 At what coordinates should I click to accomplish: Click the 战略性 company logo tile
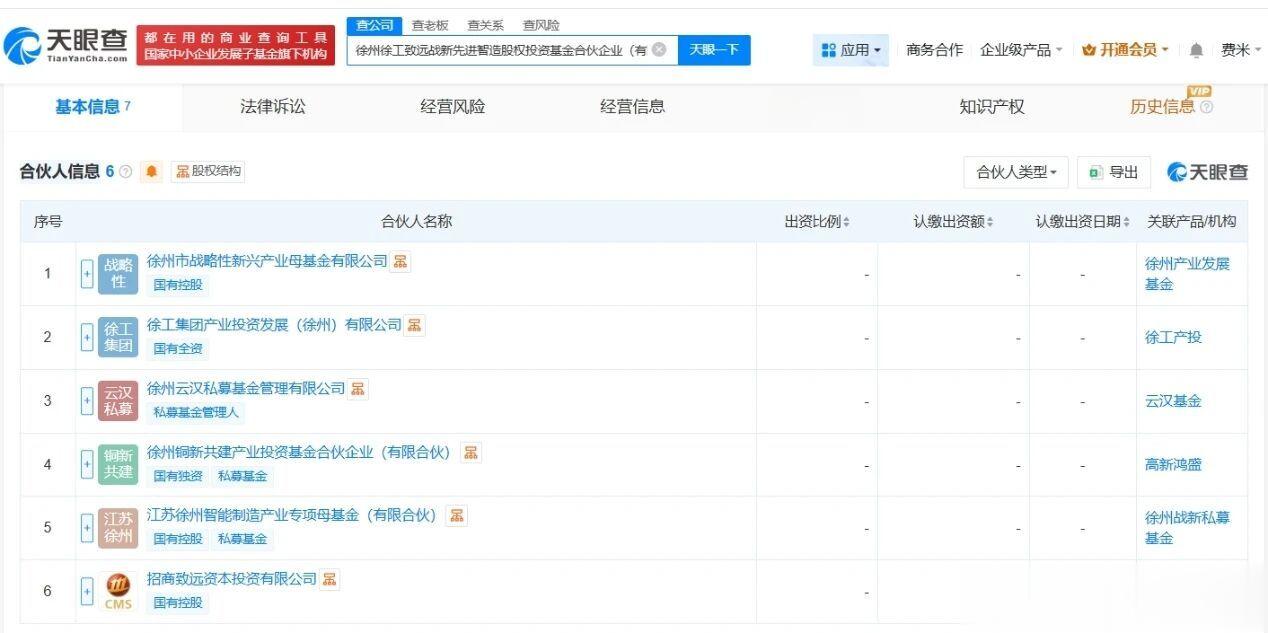pyautogui.click(x=118, y=273)
